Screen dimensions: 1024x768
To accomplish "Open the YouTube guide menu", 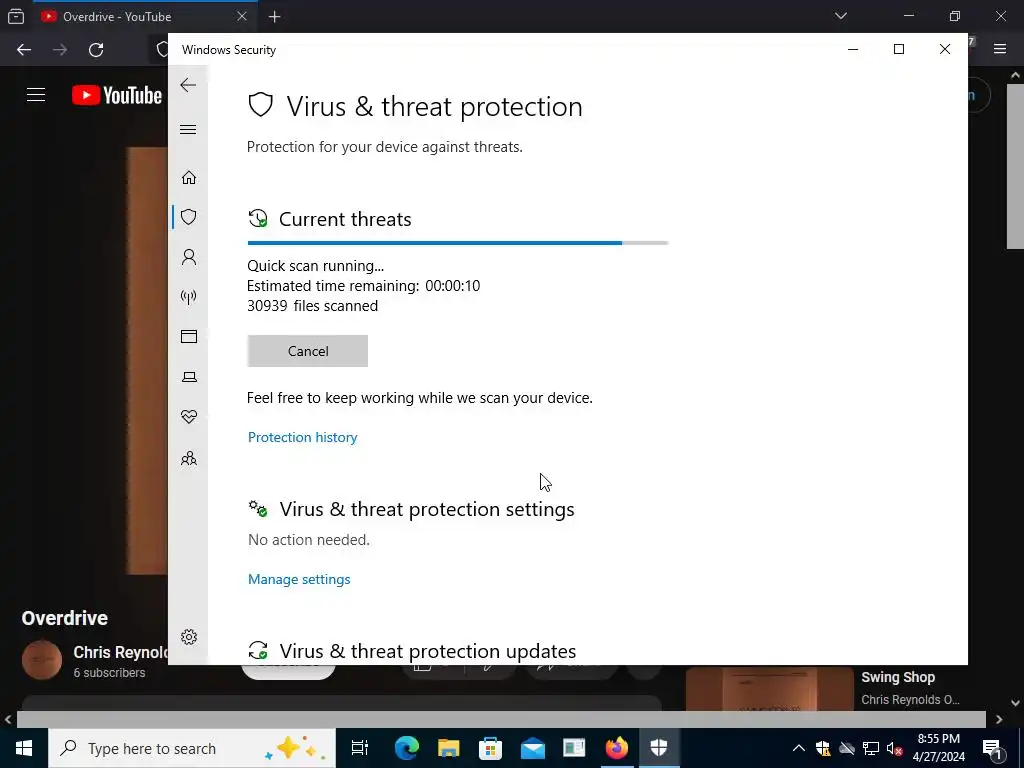I will 36,95.
